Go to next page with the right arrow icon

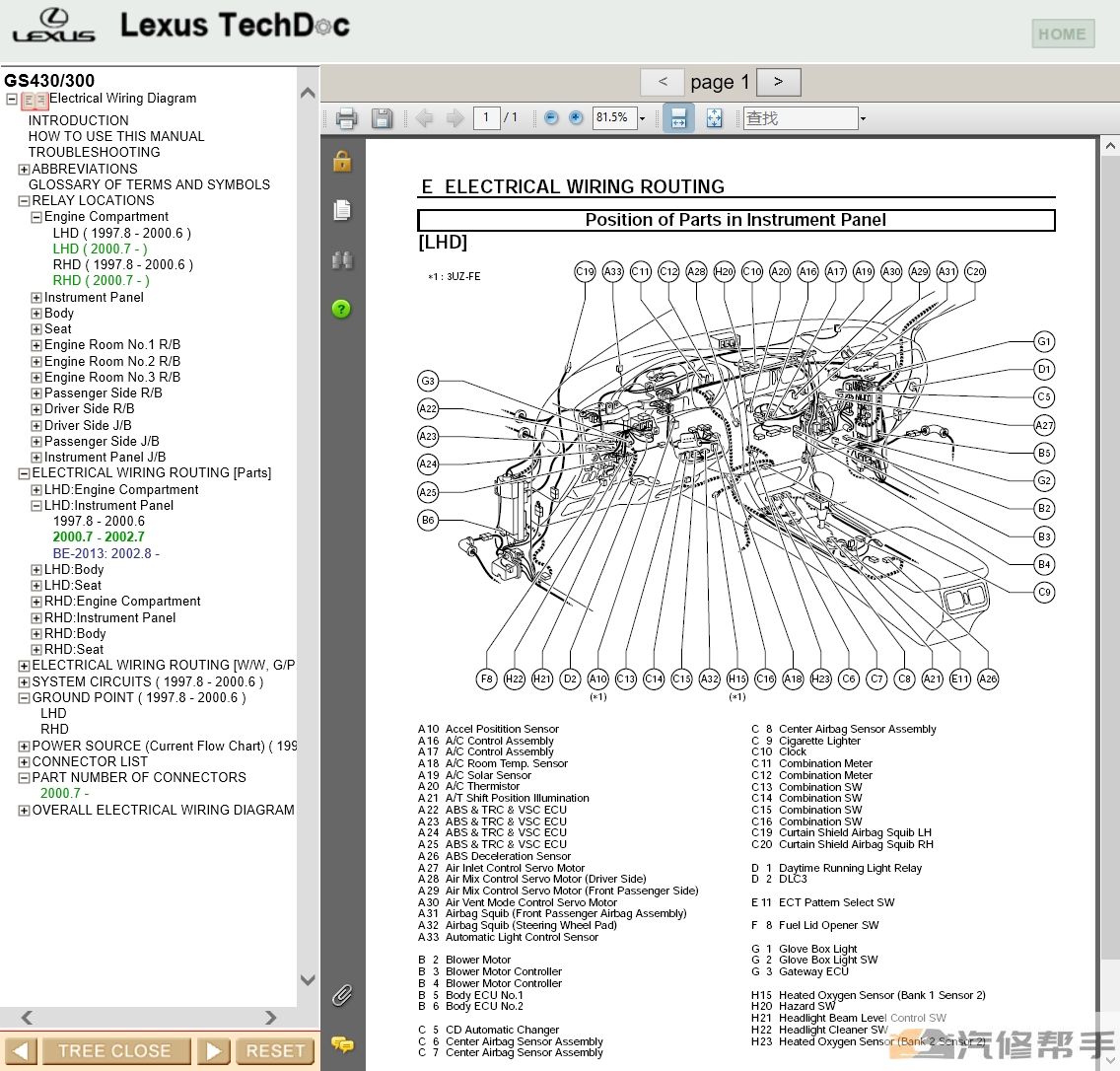(455, 118)
